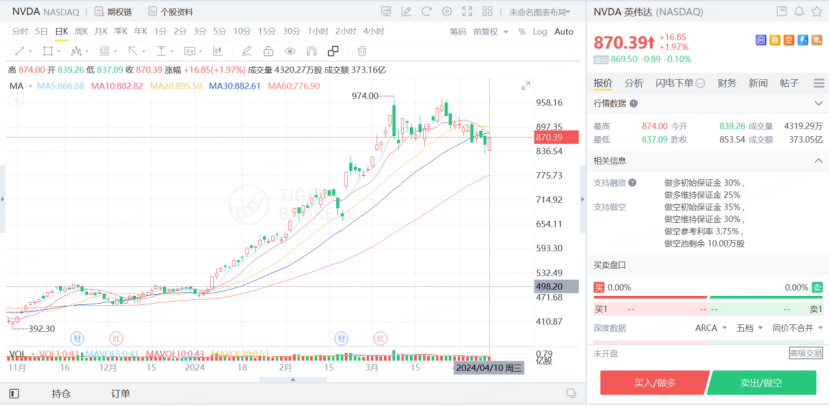Open chart settings gear
The width and height of the screenshot is (829, 407).
447,11
